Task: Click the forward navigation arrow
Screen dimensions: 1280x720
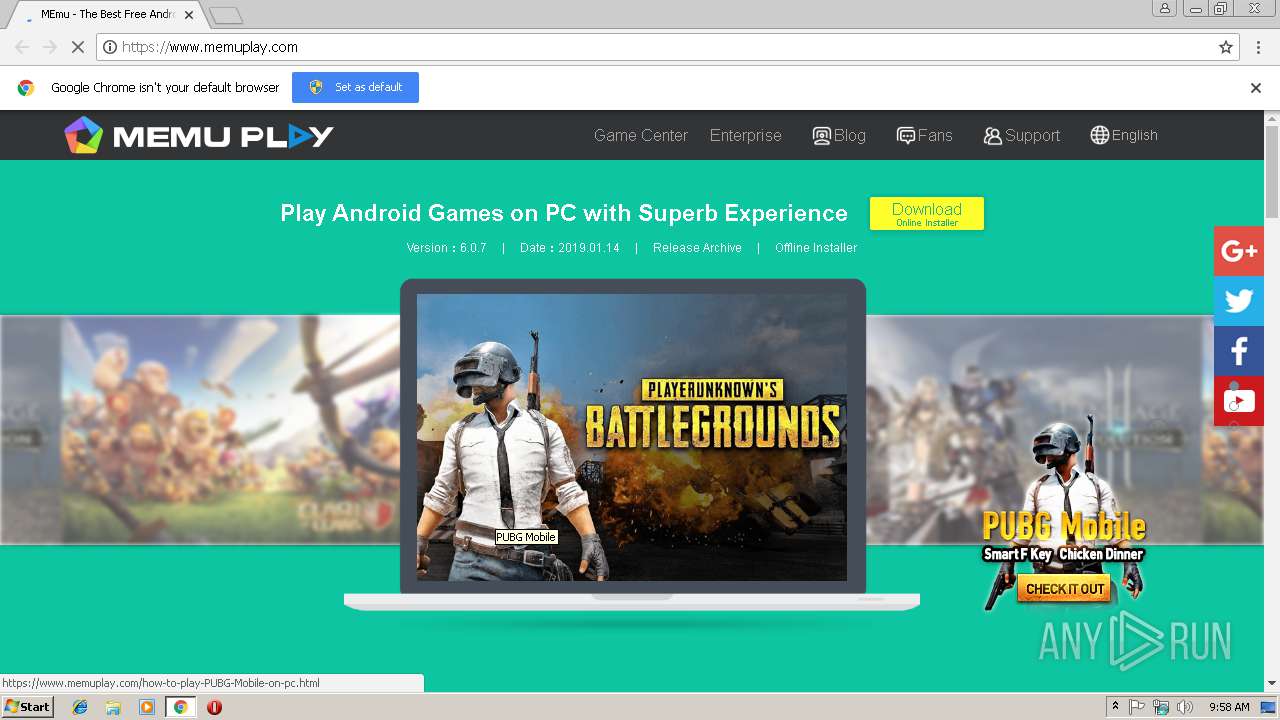Action: [x=50, y=47]
